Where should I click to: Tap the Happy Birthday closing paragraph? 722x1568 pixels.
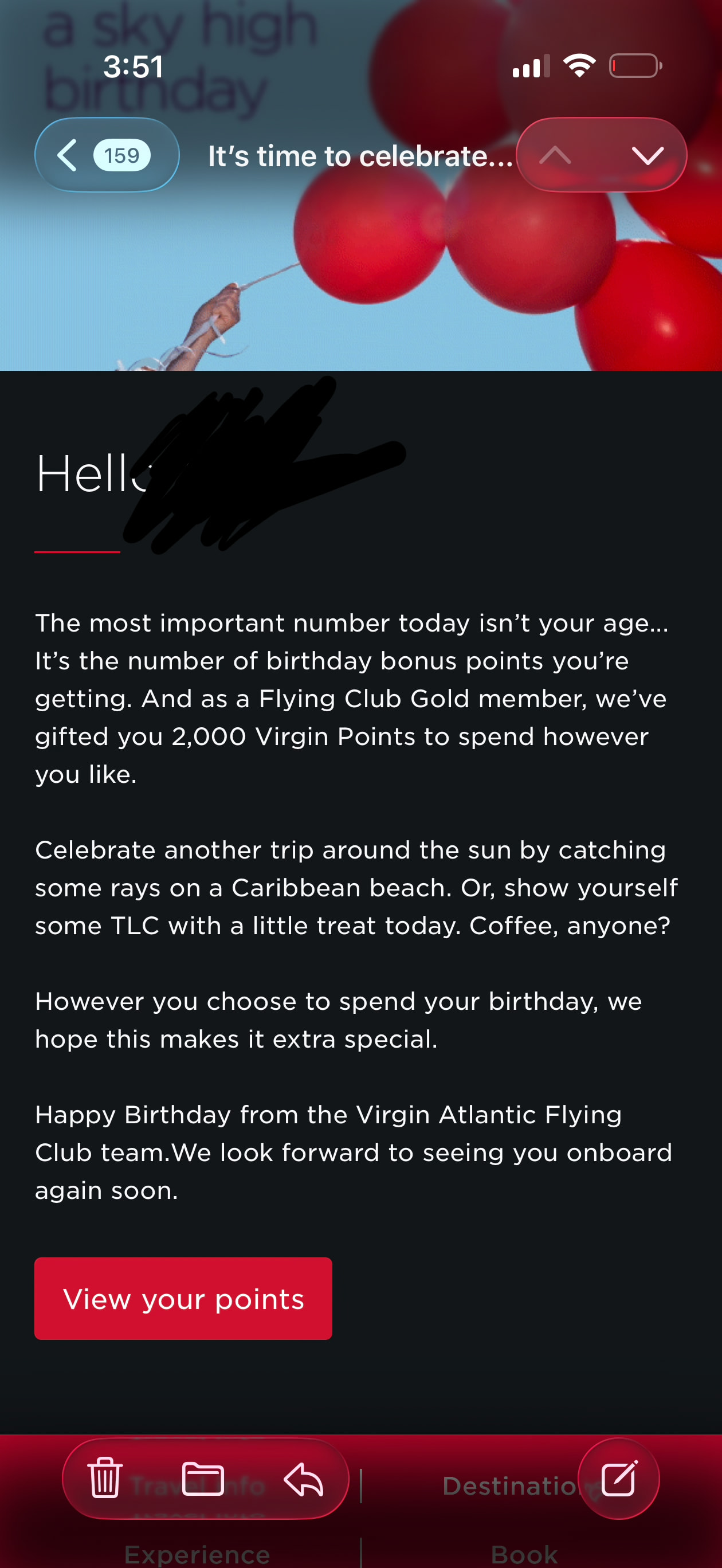pos(353,1153)
